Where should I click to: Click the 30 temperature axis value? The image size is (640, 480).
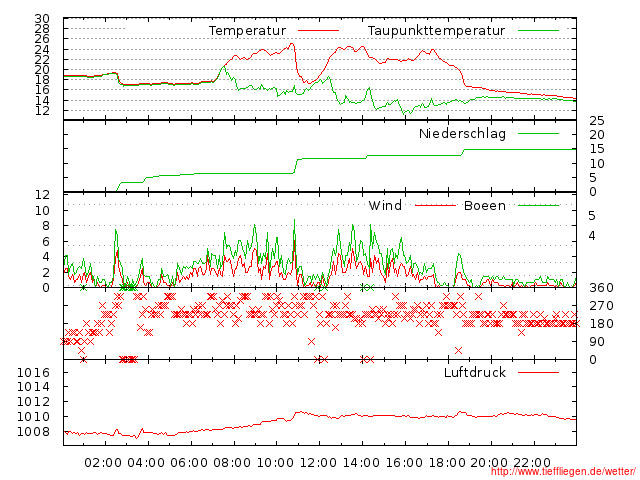pyautogui.click(x=42, y=18)
